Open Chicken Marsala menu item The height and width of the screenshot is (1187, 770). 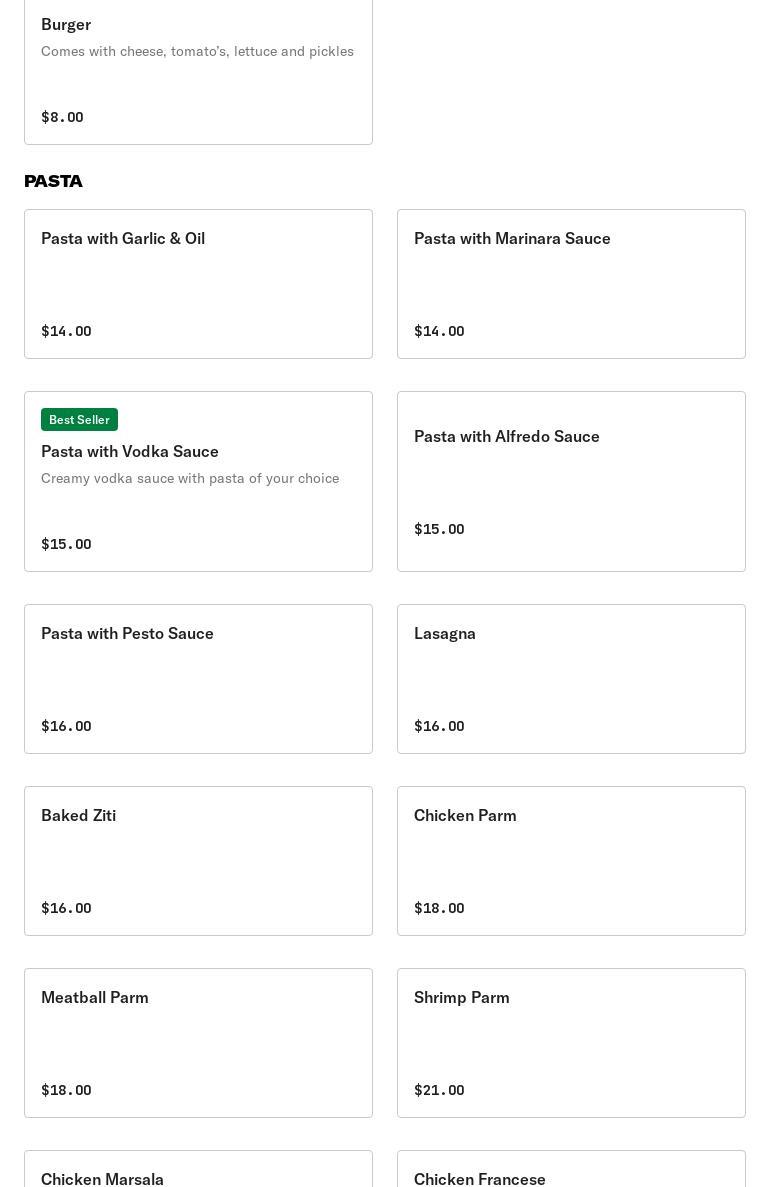(x=198, y=1169)
